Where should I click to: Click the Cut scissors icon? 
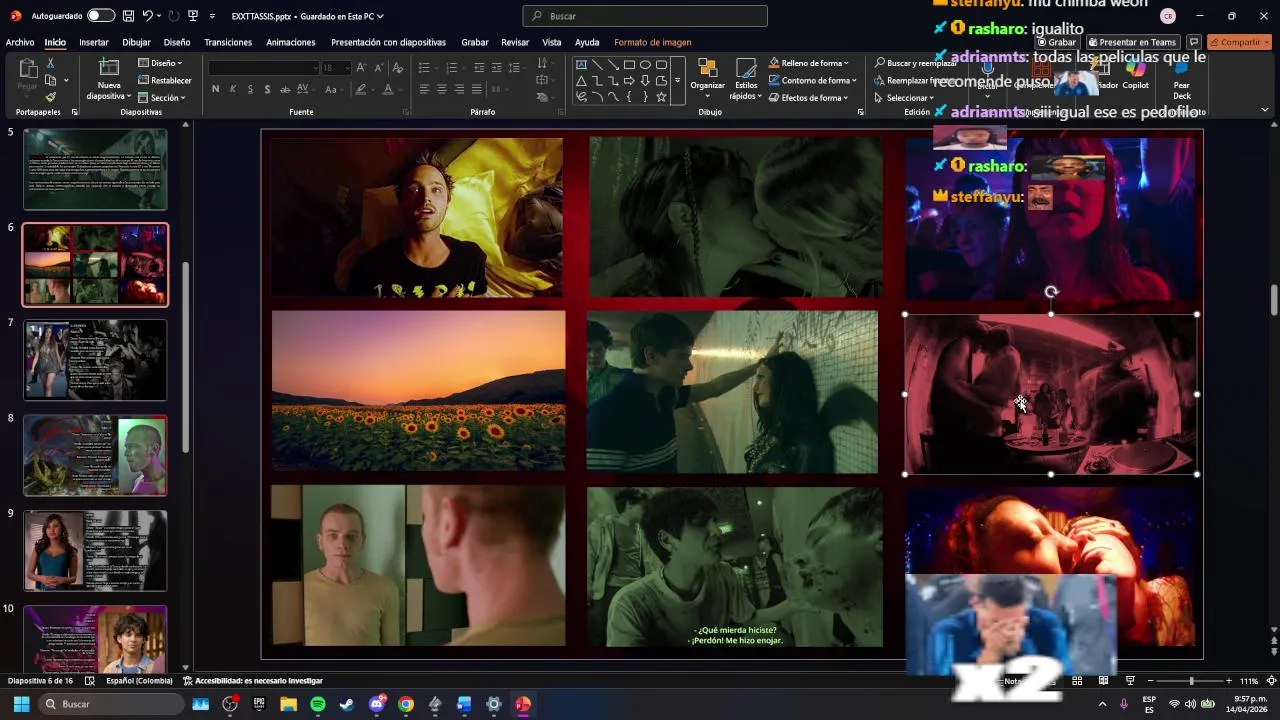point(50,63)
